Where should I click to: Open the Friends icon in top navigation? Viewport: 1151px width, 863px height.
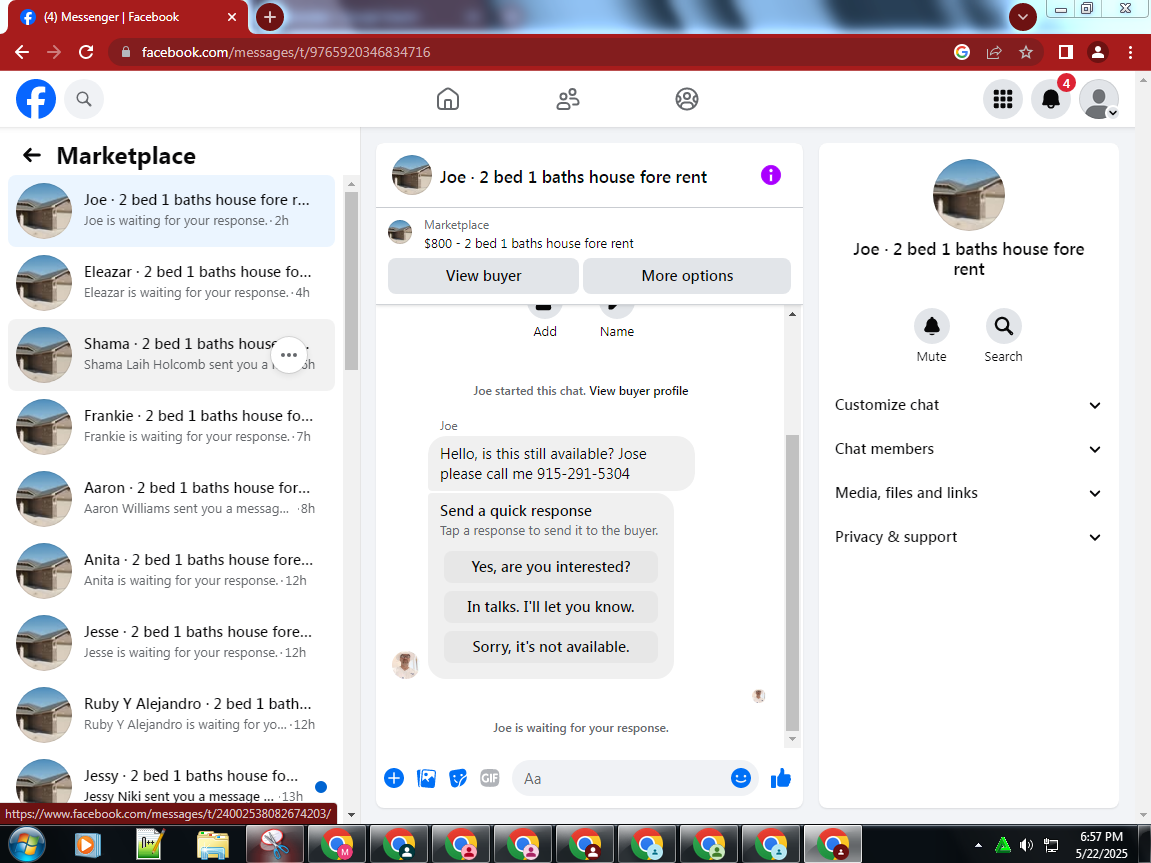pyautogui.click(x=567, y=99)
